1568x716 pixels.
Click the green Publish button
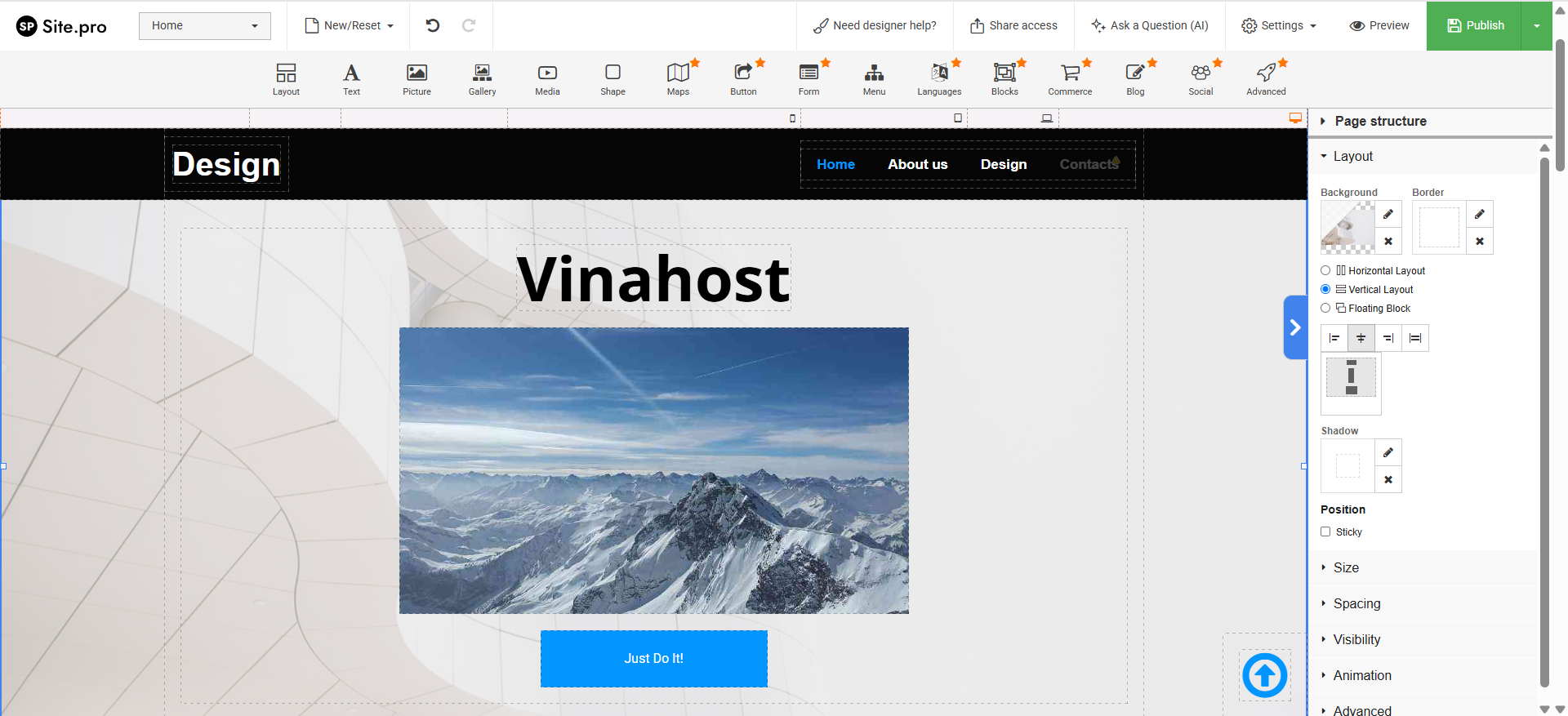1474,25
